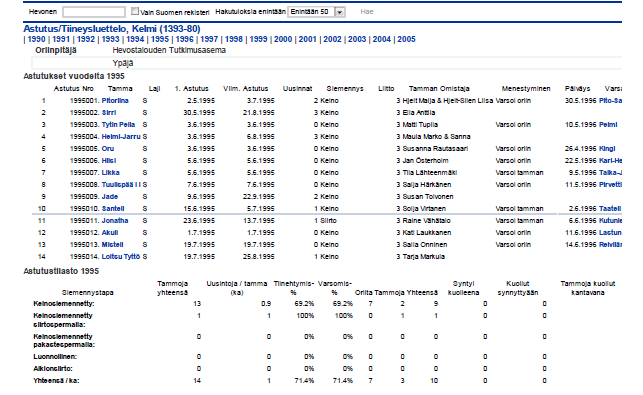Screen dimensions: 643x395
Task: Click the Yhteensä / ka row label
Action: [56, 381]
